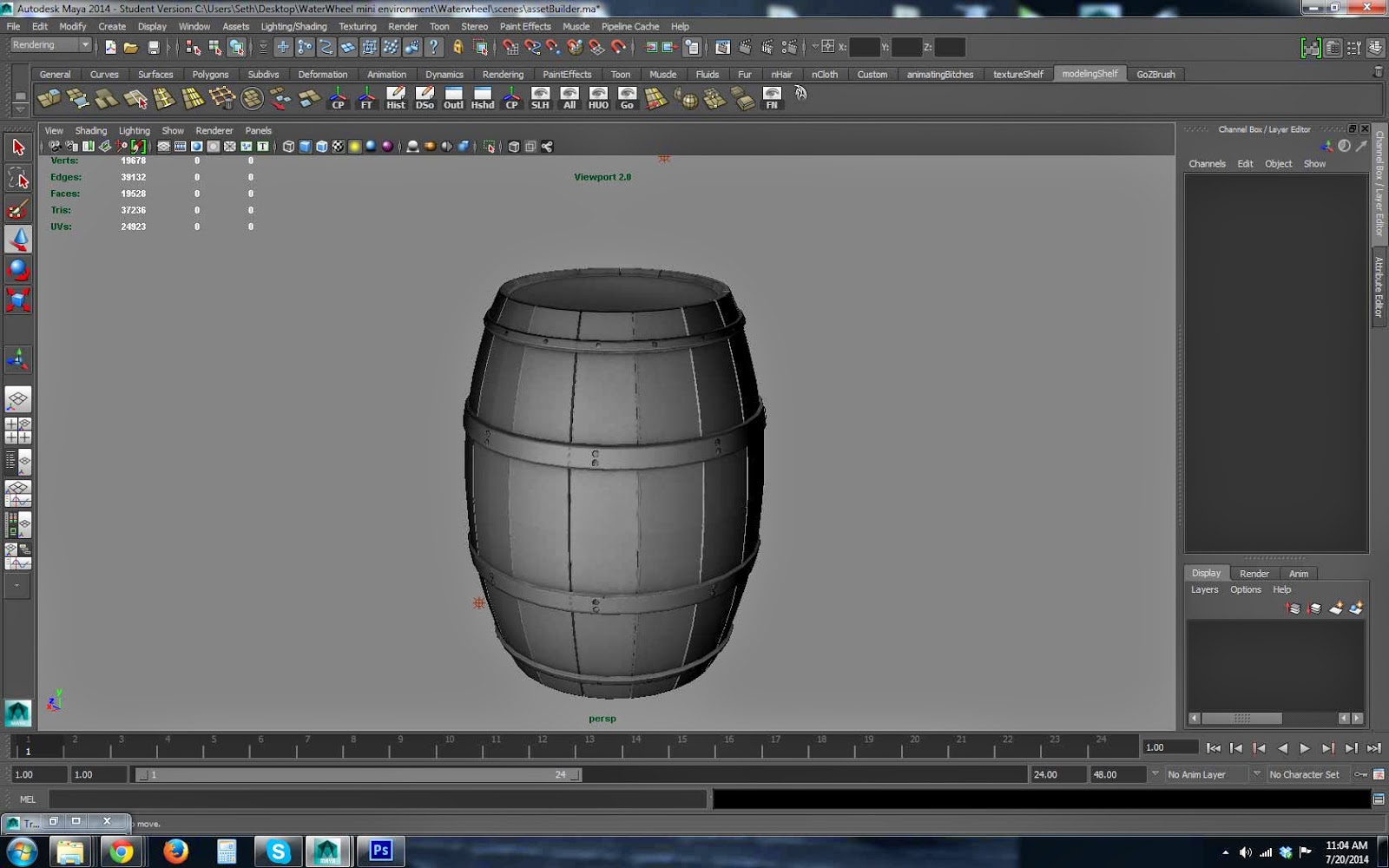Select the arrow Select tool in toolbox
Image resolution: width=1389 pixels, height=868 pixels.
[18, 148]
